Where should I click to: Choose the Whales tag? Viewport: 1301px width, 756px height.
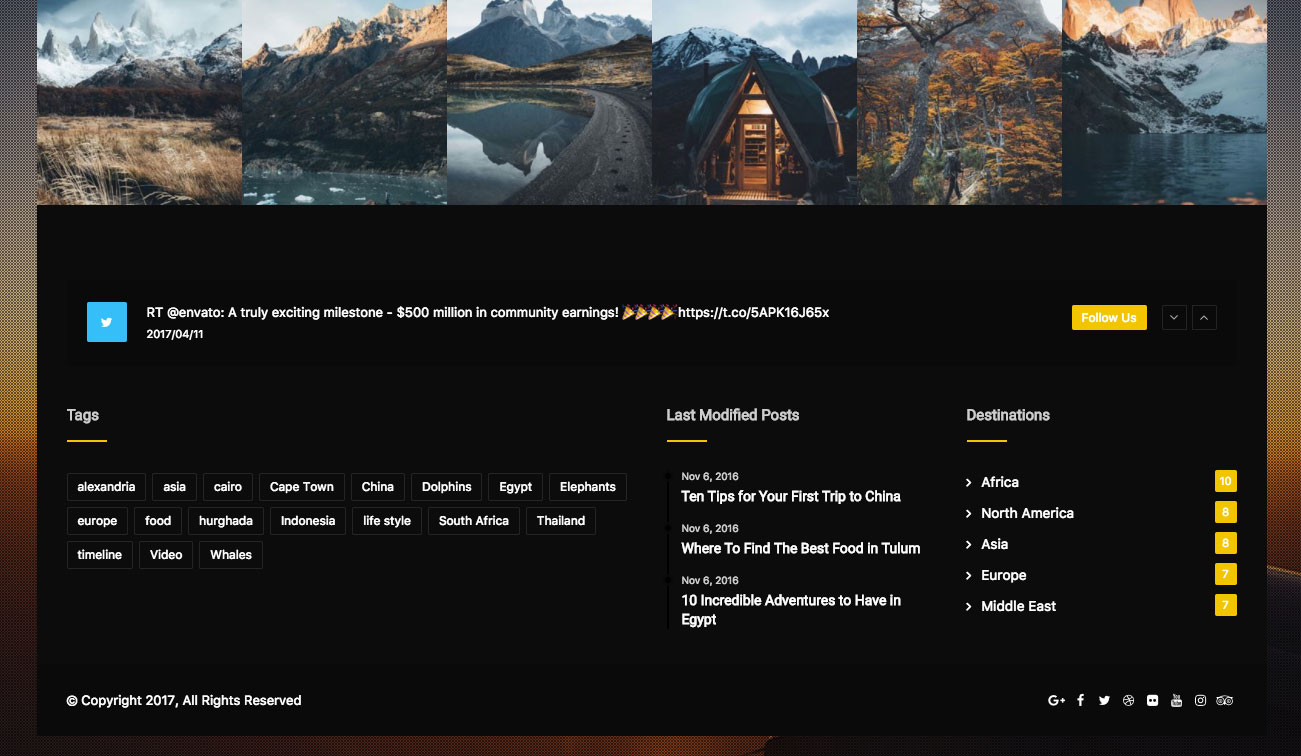click(x=231, y=555)
